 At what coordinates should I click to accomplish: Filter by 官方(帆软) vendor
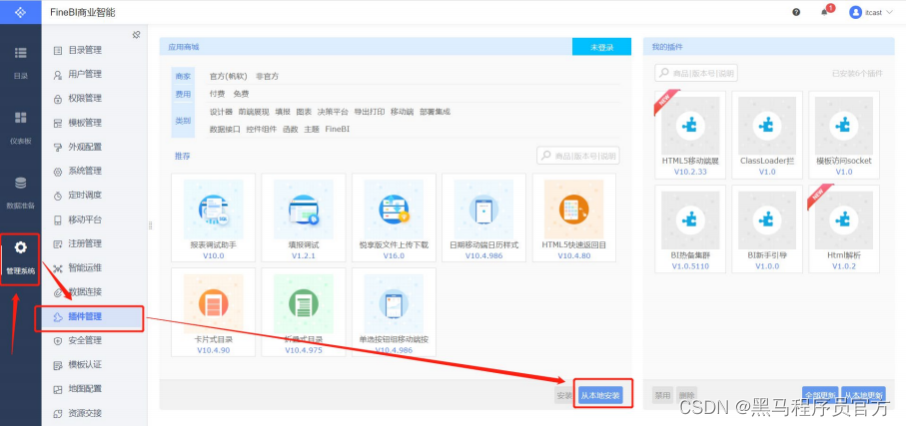(228, 76)
